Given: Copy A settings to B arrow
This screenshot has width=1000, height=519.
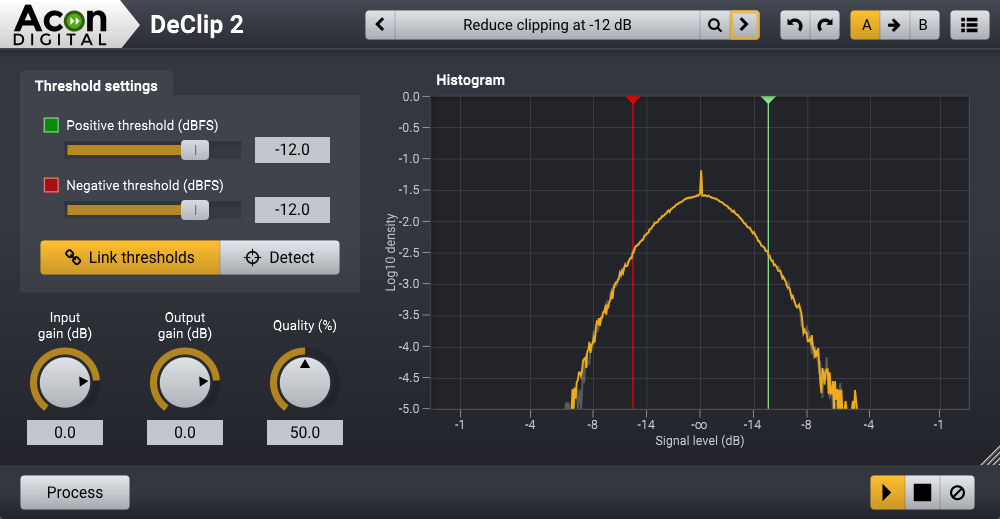Looking at the screenshot, I should click(x=894, y=25).
